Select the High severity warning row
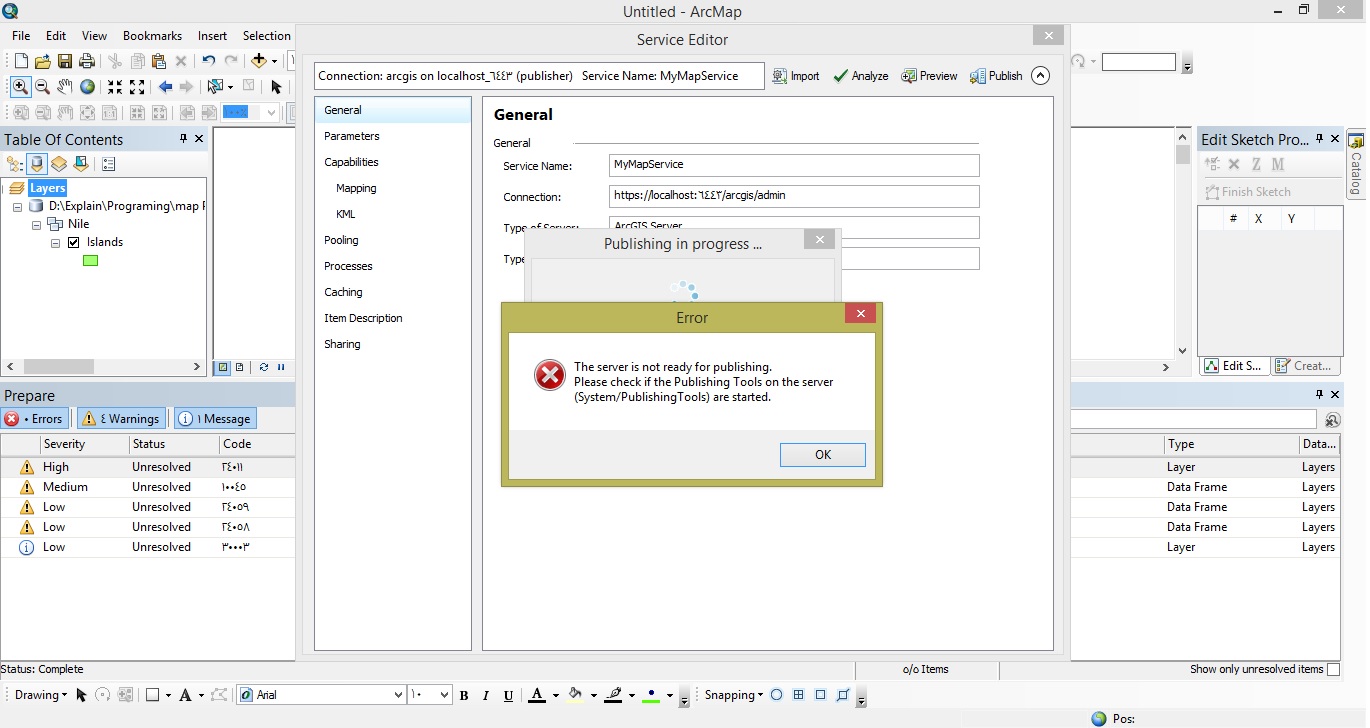 click(x=148, y=467)
